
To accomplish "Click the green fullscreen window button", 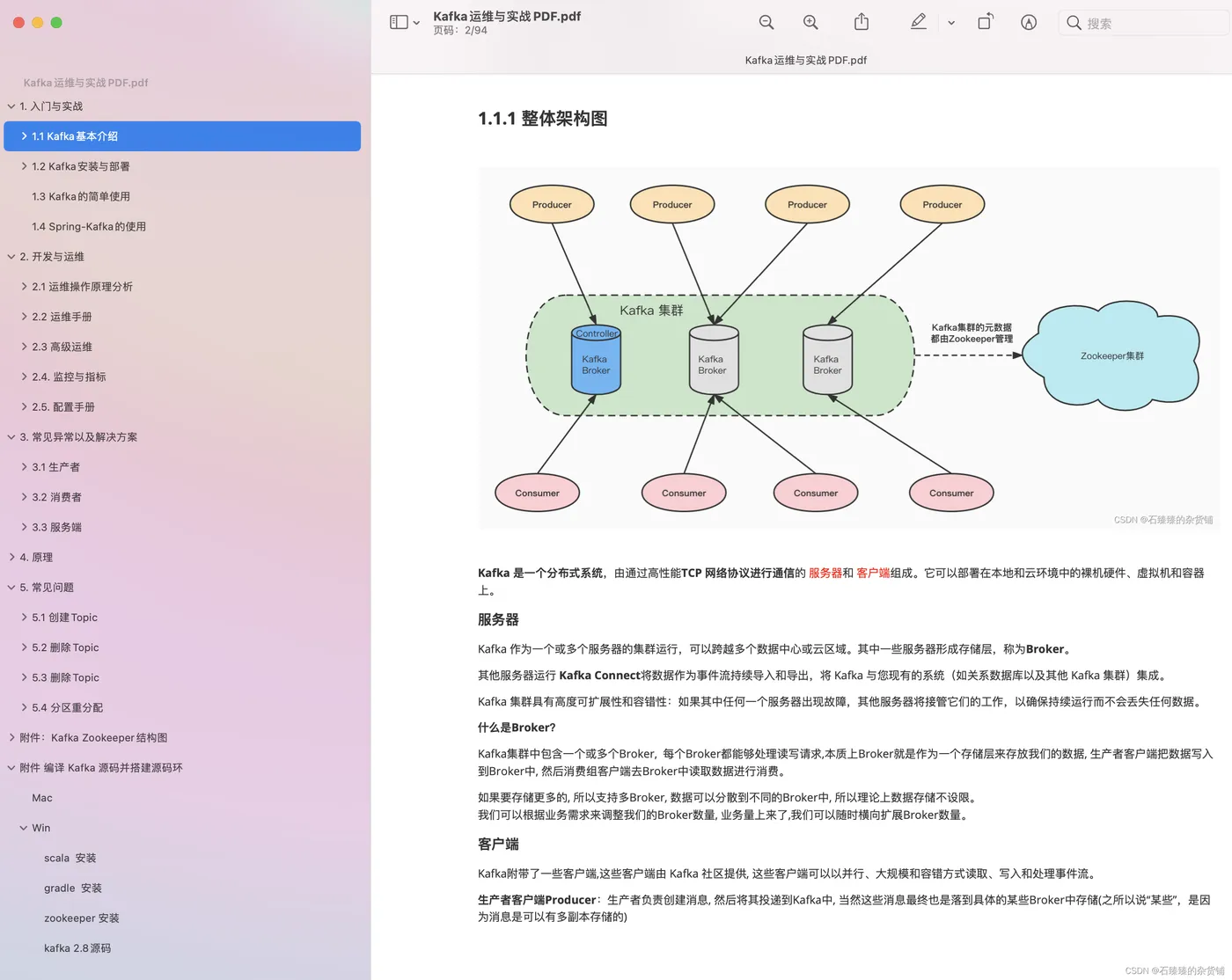I will coord(56,23).
